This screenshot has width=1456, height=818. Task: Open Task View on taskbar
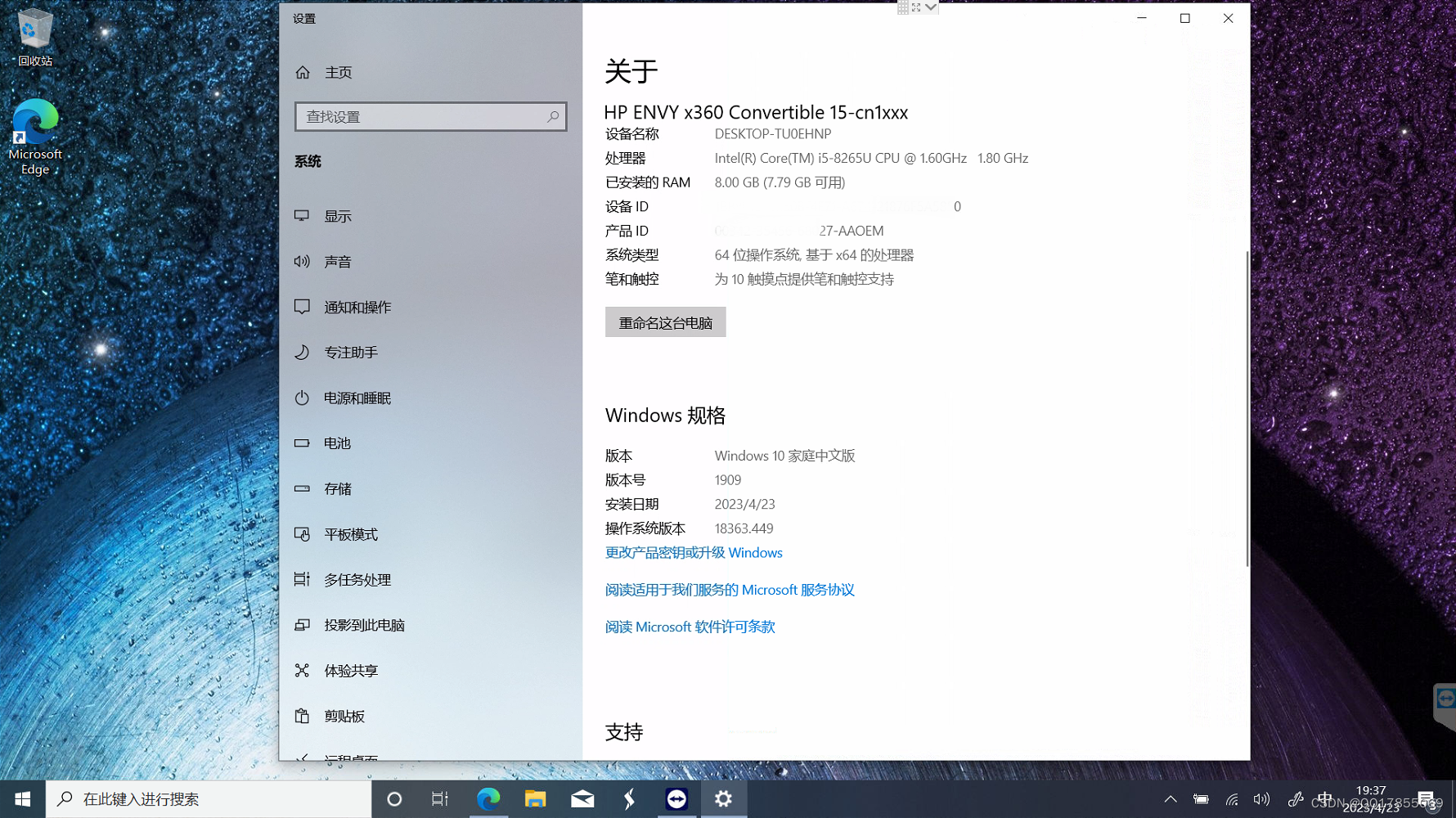pos(440,799)
